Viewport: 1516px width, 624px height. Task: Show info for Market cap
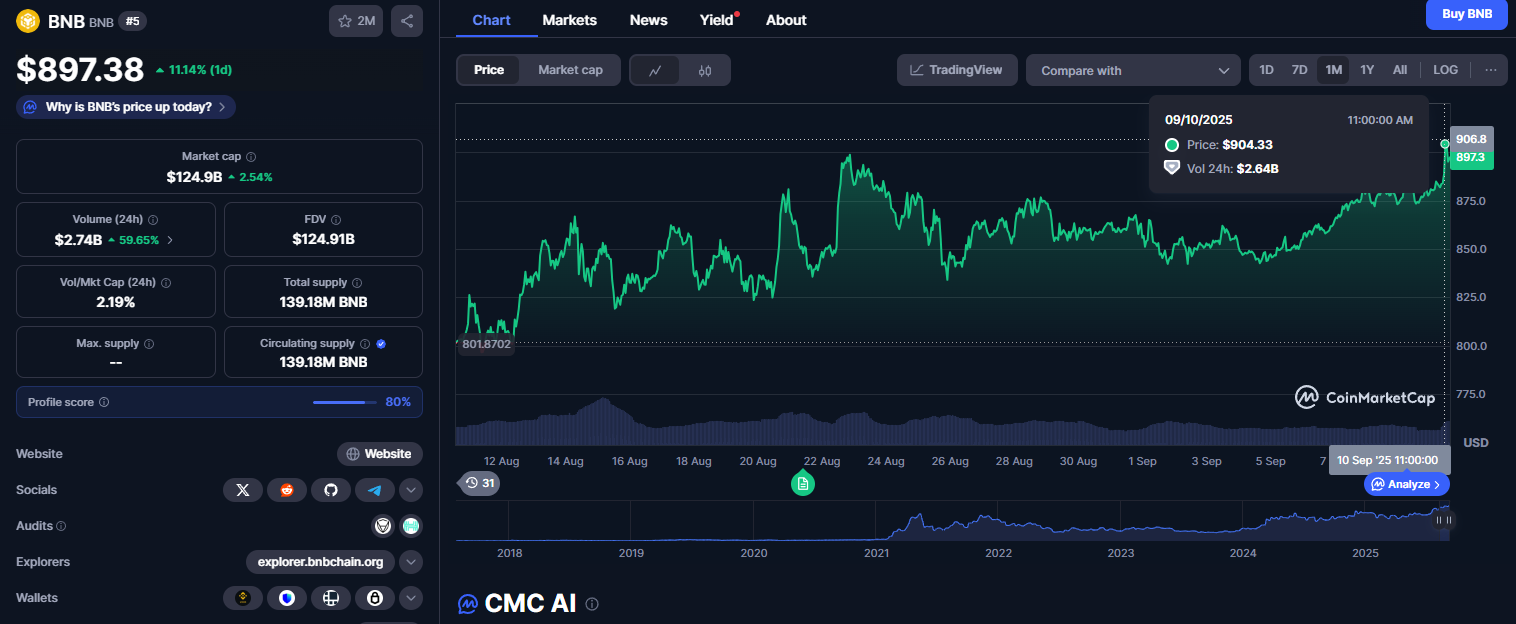pyautogui.click(x=251, y=157)
